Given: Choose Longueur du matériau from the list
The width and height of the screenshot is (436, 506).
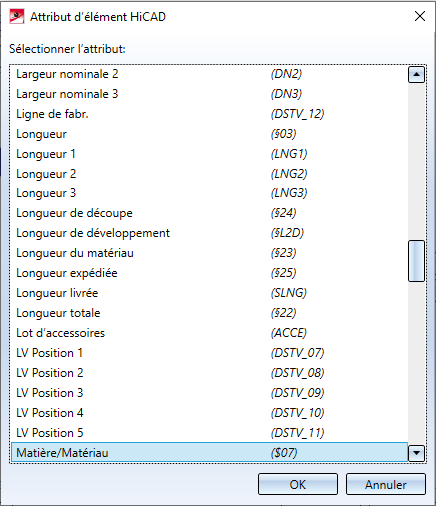Looking at the screenshot, I should coord(209,253).
